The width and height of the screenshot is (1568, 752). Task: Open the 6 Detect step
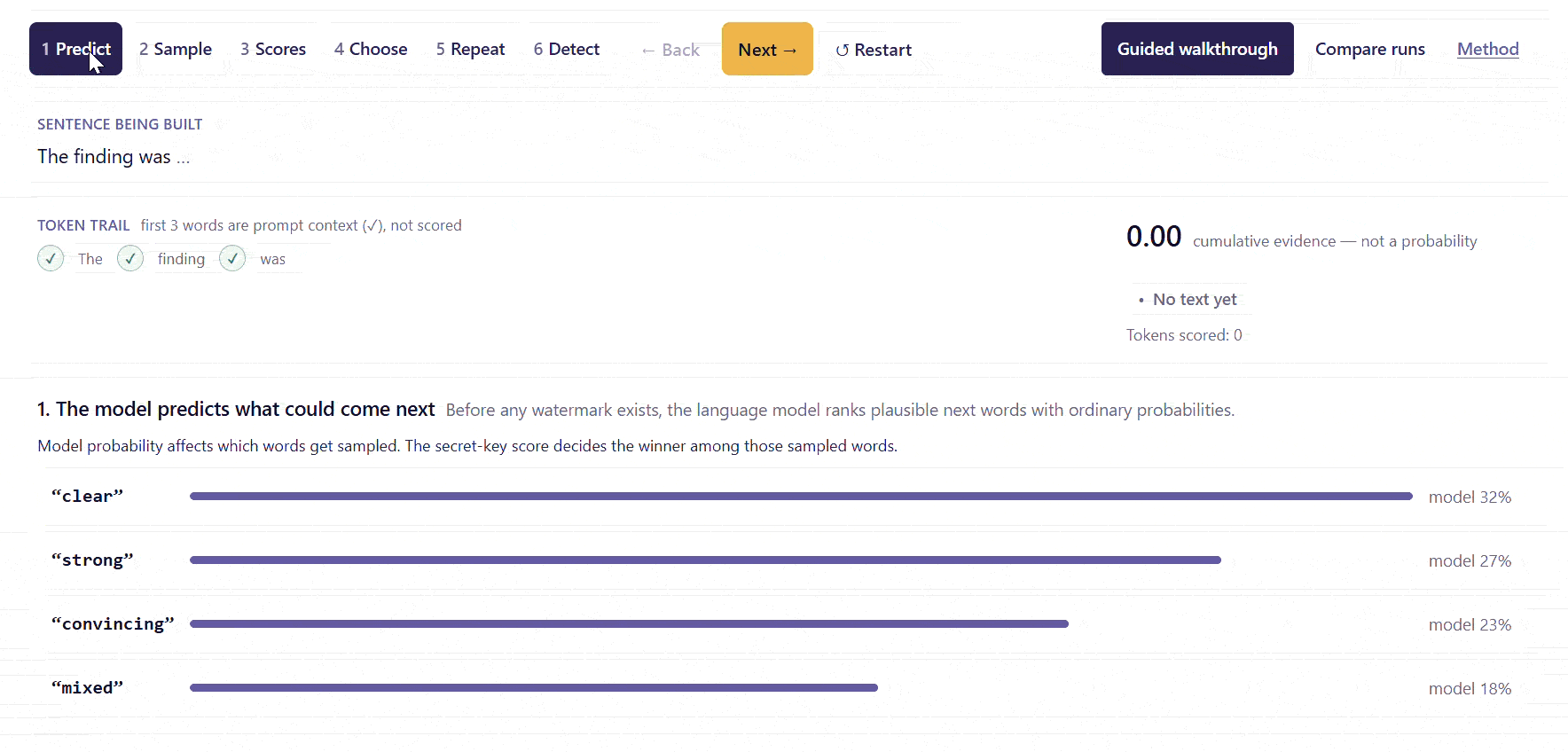[x=567, y=49]
